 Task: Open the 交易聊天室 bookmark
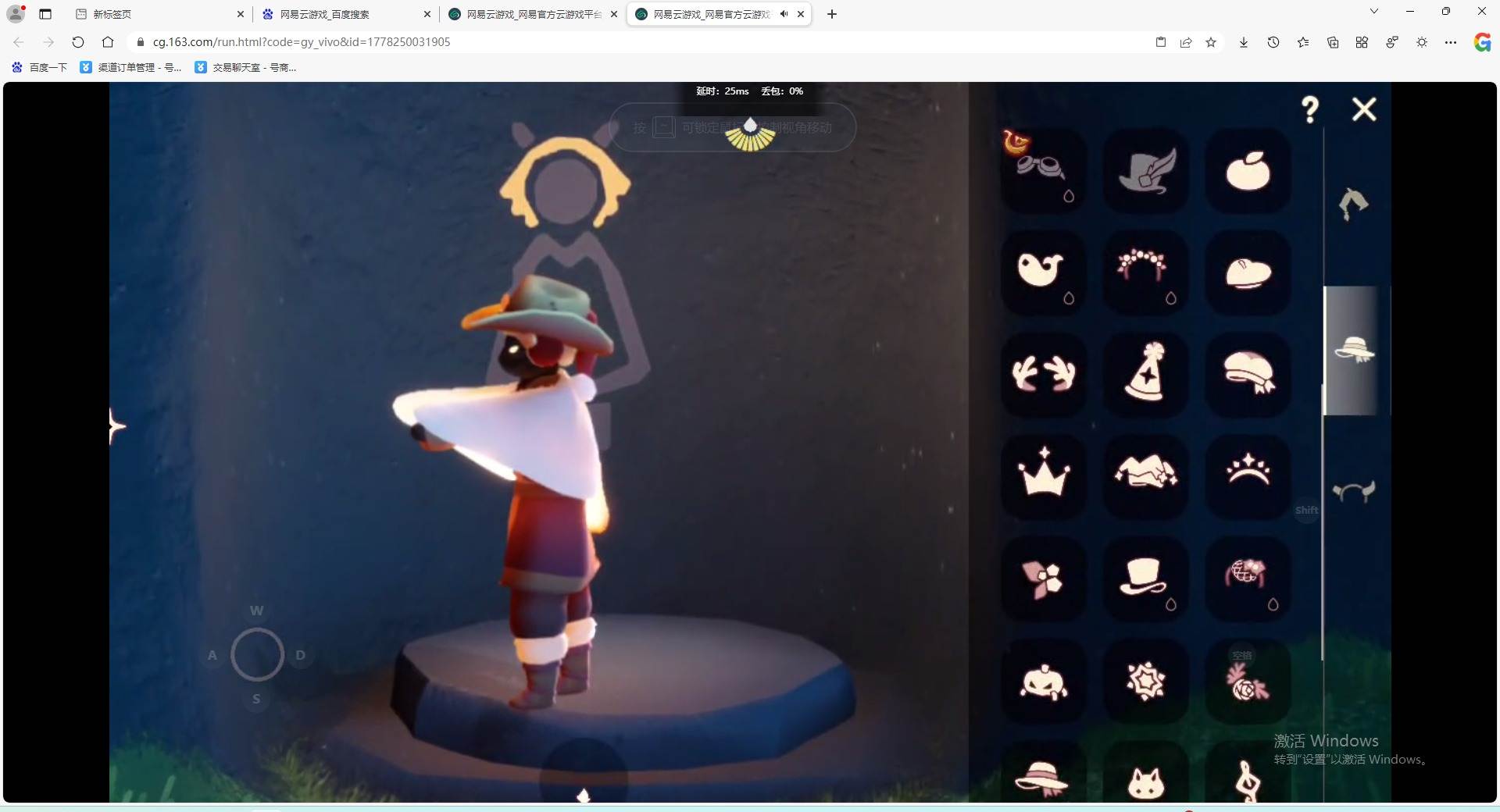245,68
